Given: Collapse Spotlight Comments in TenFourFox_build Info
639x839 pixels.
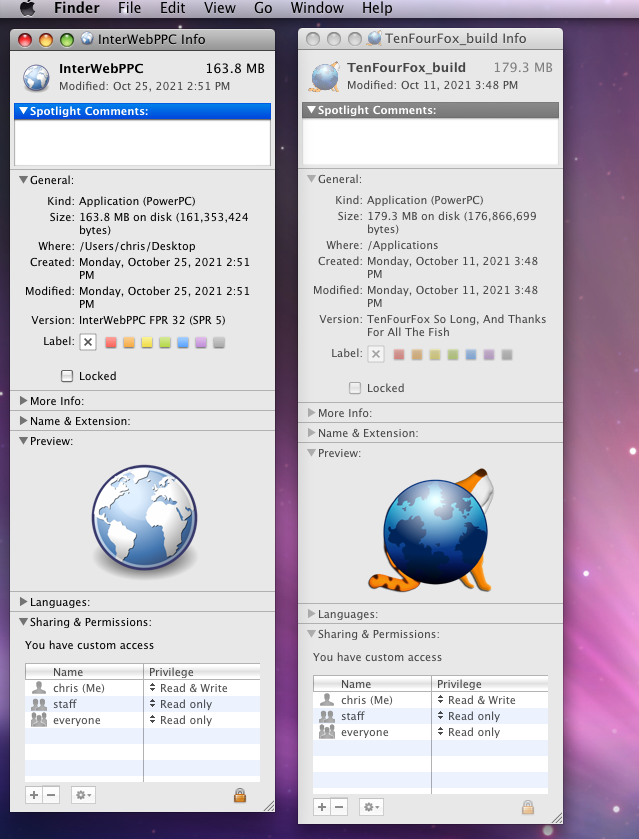Looking at the screenshot, I should [311, 110].
